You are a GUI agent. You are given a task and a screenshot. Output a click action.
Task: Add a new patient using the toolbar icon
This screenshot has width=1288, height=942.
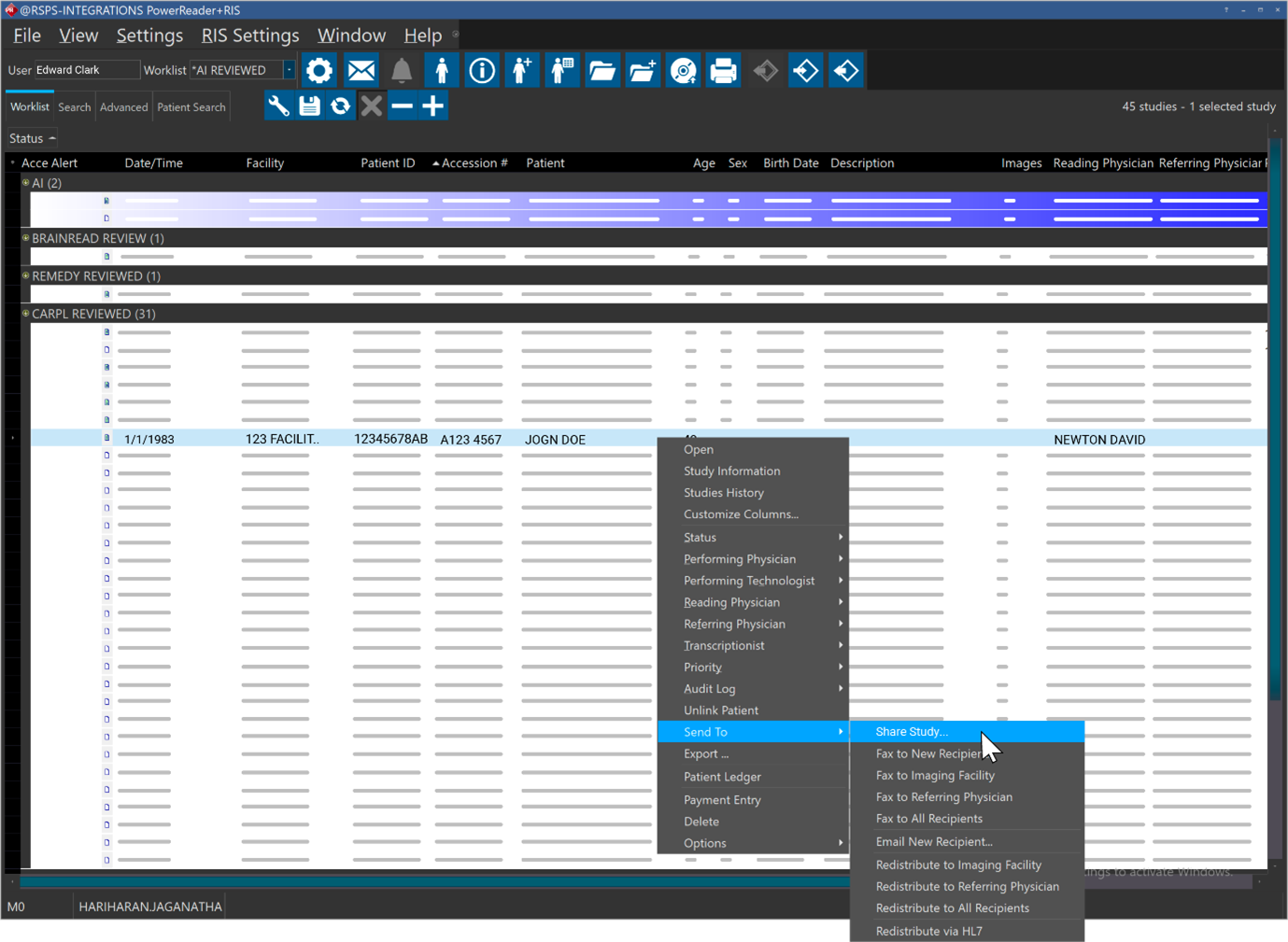521,69
